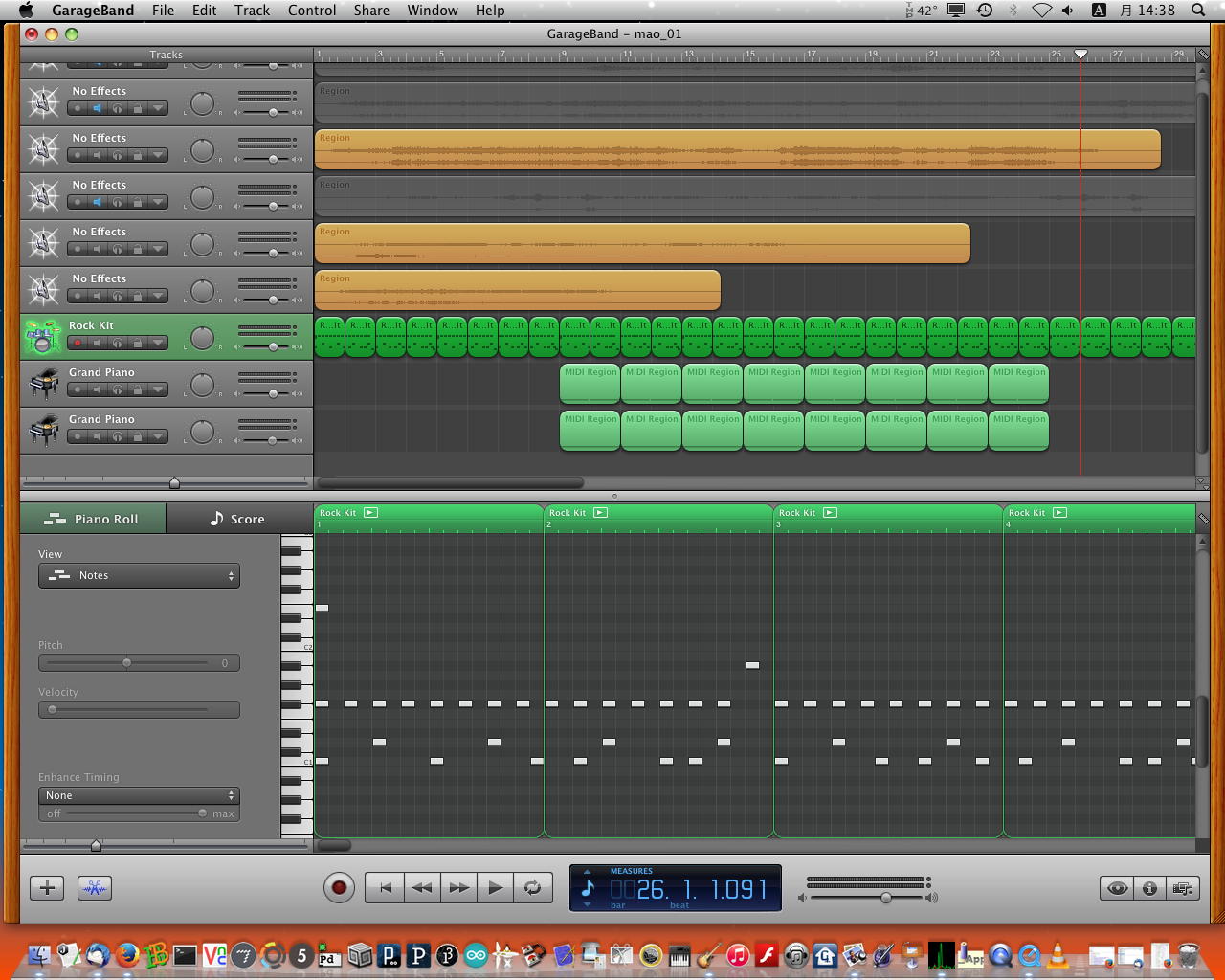Open the Share menu
Screen dimensions: 1225x980
(x=371, y=11)
